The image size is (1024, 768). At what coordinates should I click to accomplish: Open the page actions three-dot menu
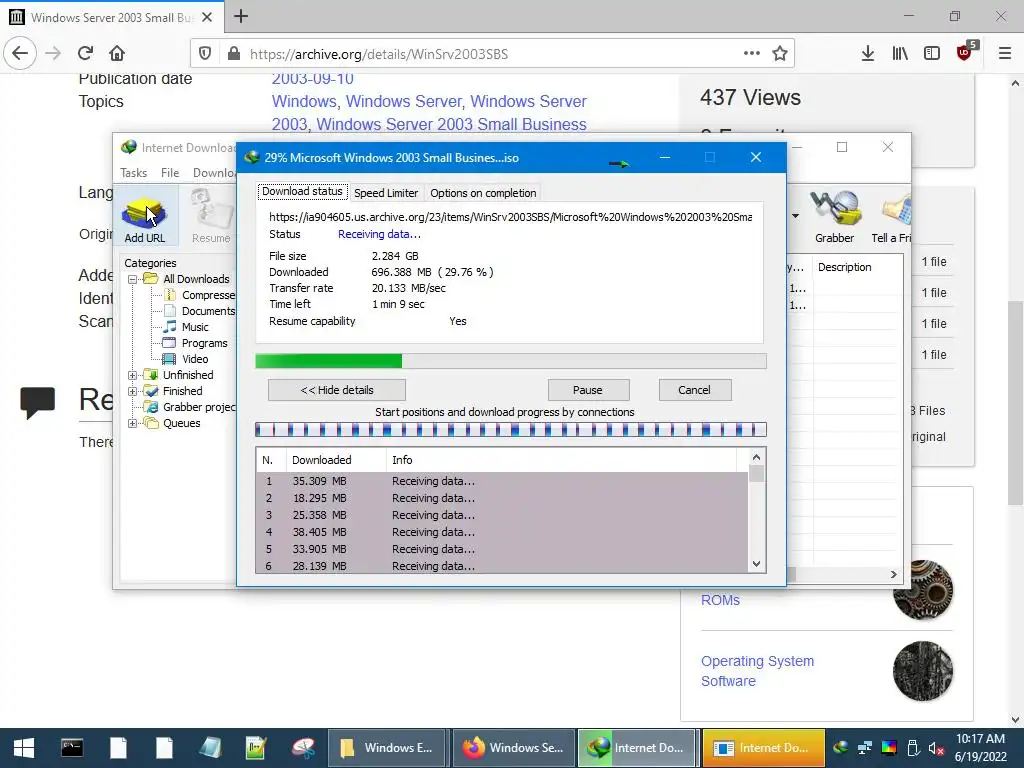click(x=752, y=54)
